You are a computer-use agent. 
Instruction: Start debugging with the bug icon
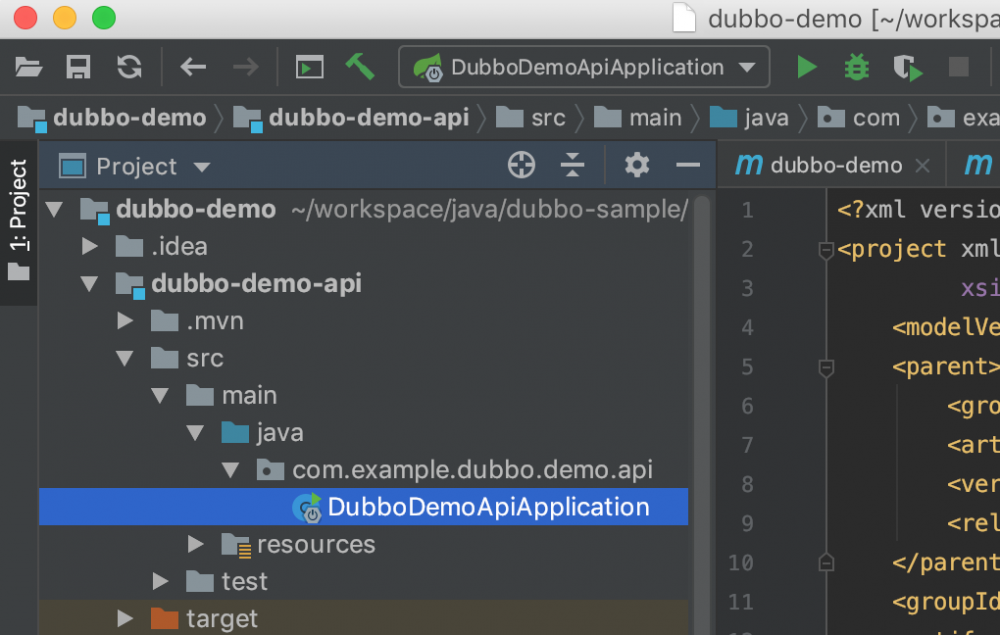click(856, 66)
